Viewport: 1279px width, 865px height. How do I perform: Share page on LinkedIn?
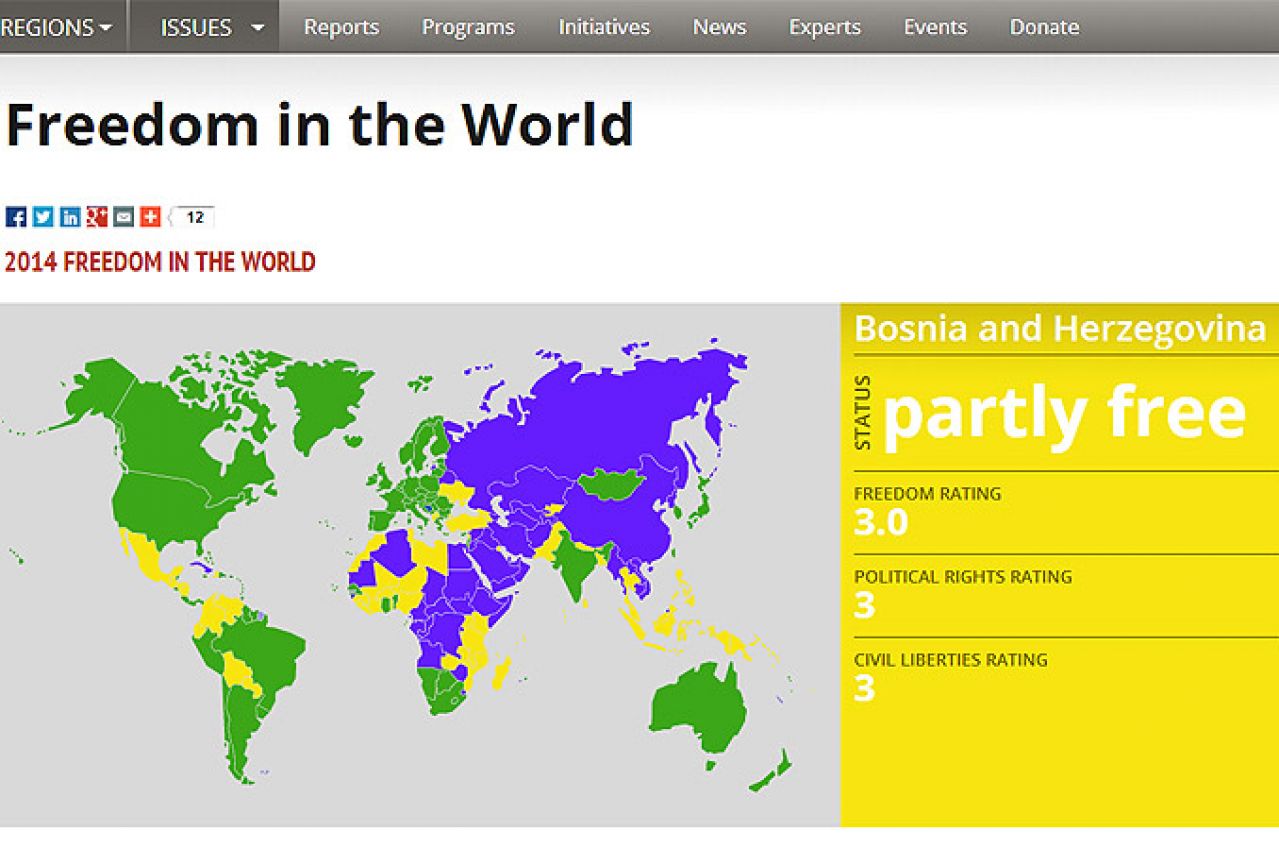(x=70, y=217)
